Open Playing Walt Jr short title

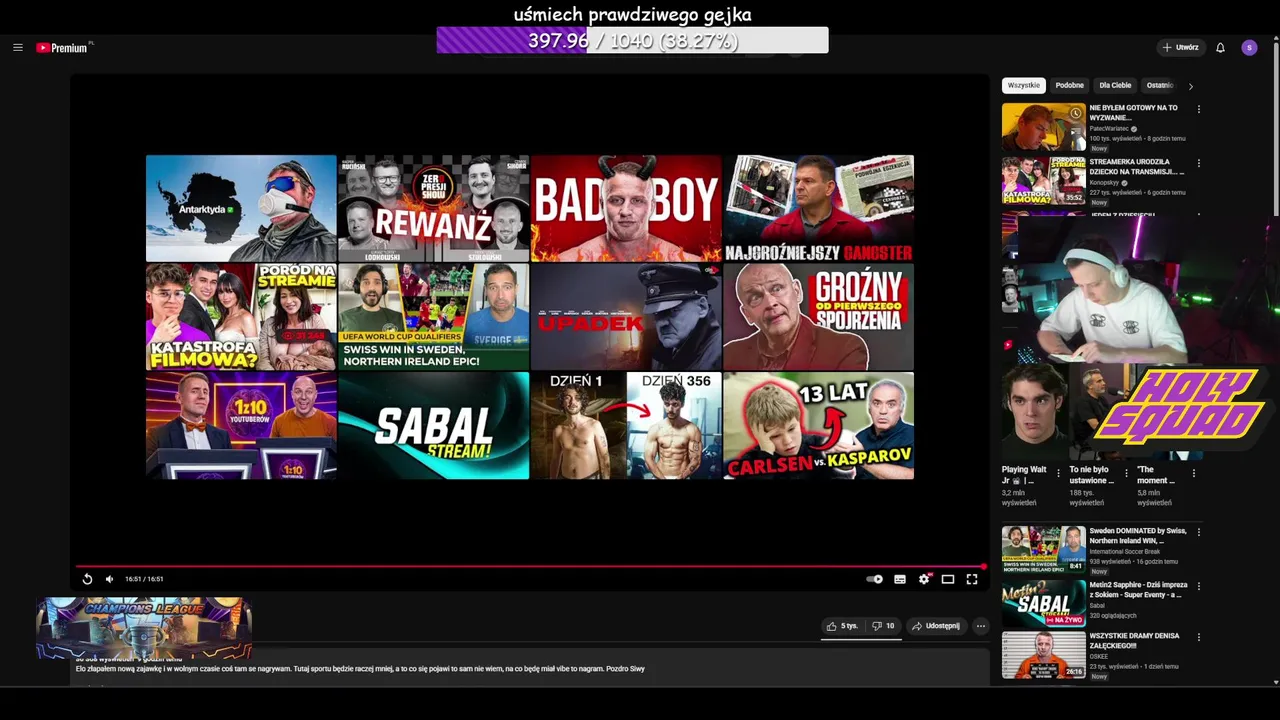[1025, 475]
